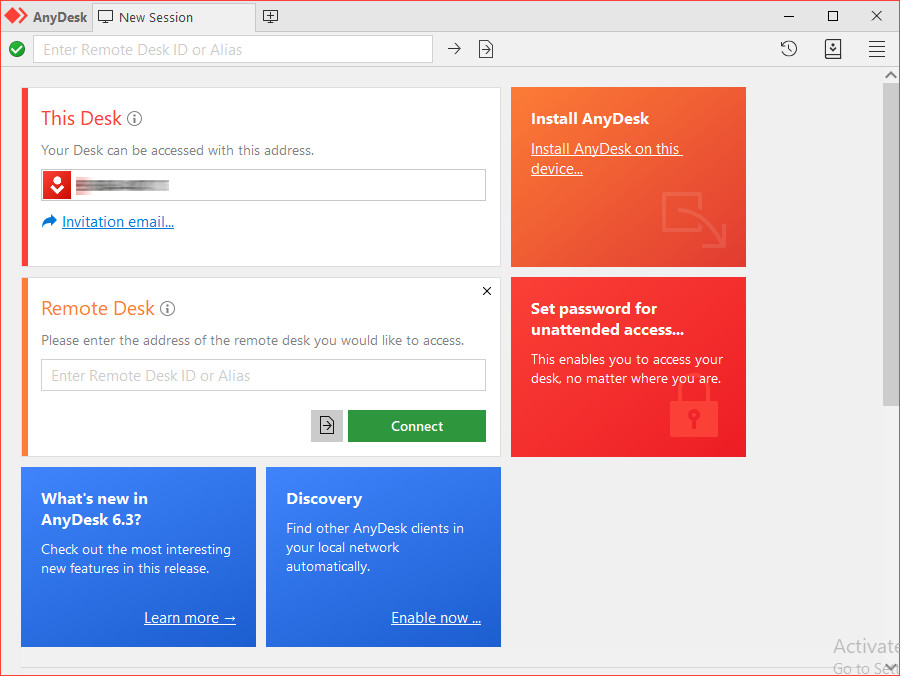Click the scrollbar up arrow
Viewport: 900px width, 676px height.
pos(890,75)
